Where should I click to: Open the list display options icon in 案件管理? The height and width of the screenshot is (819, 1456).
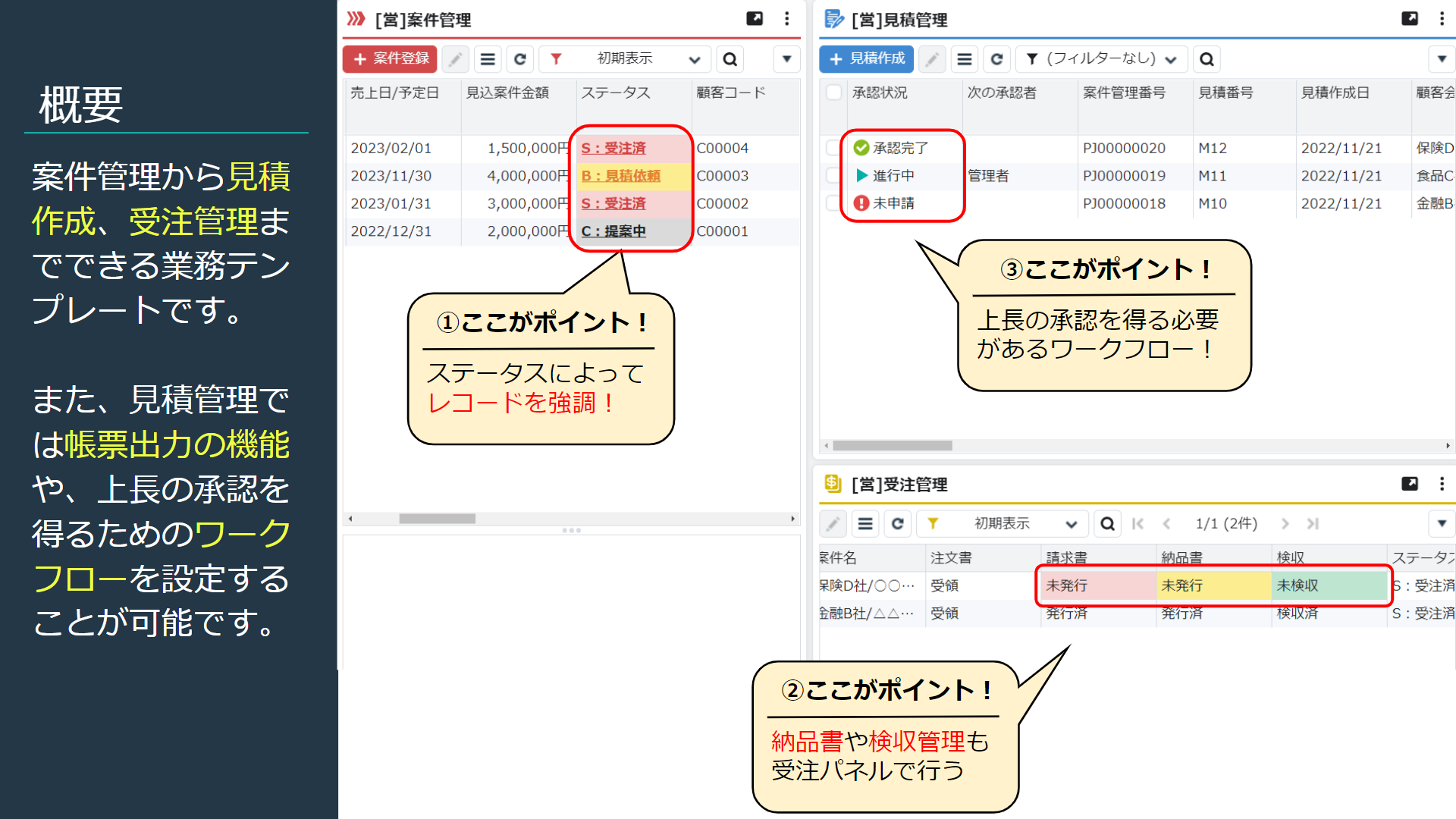pyautogui.click(x=488, y=58)
